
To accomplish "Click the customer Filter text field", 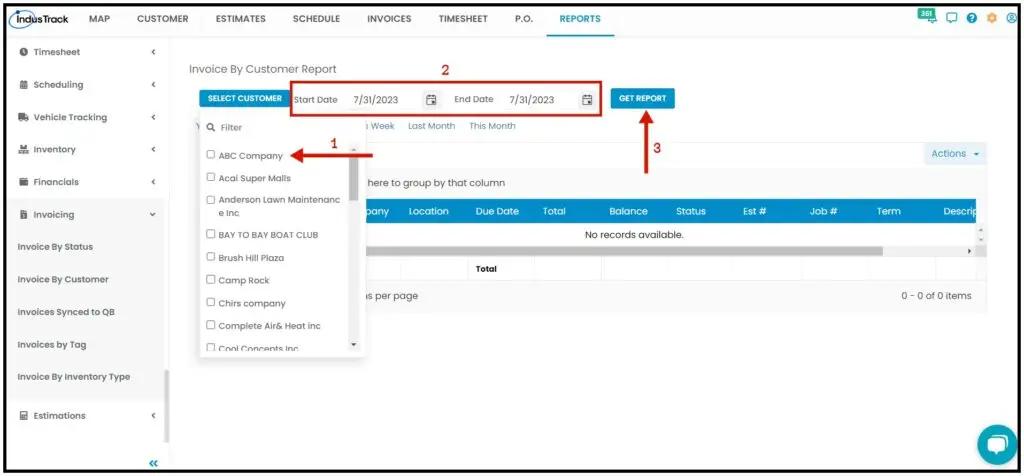I will [x=284, y=127].
